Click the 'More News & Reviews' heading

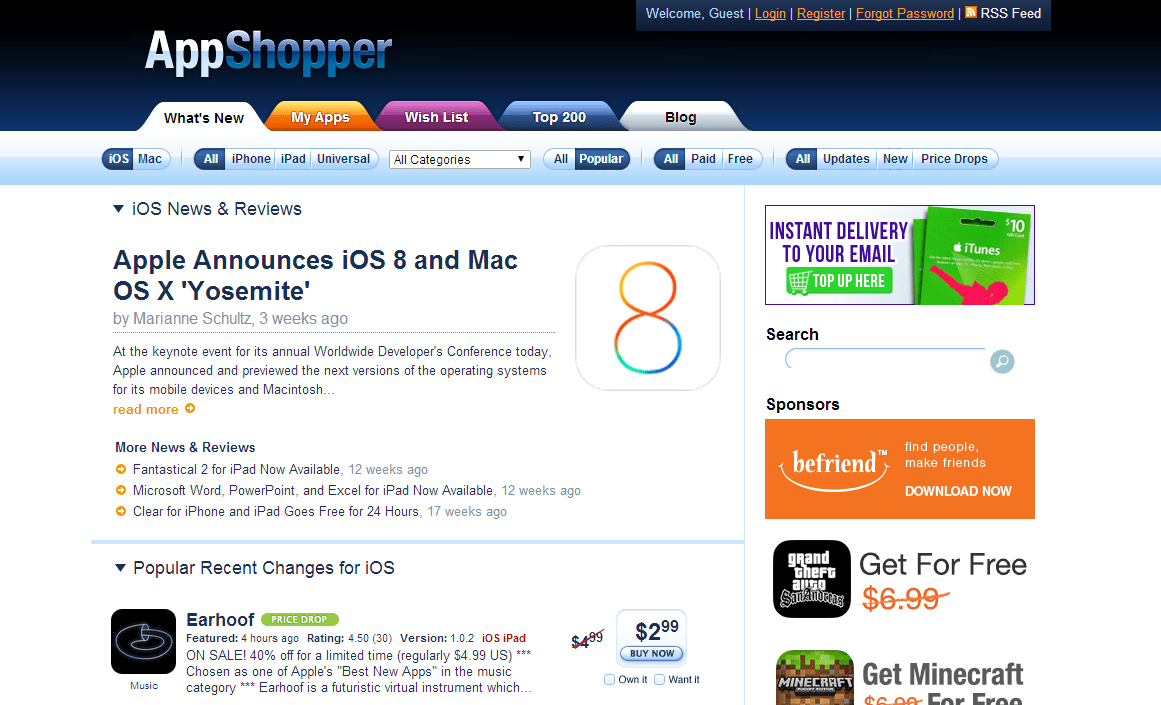185,447
